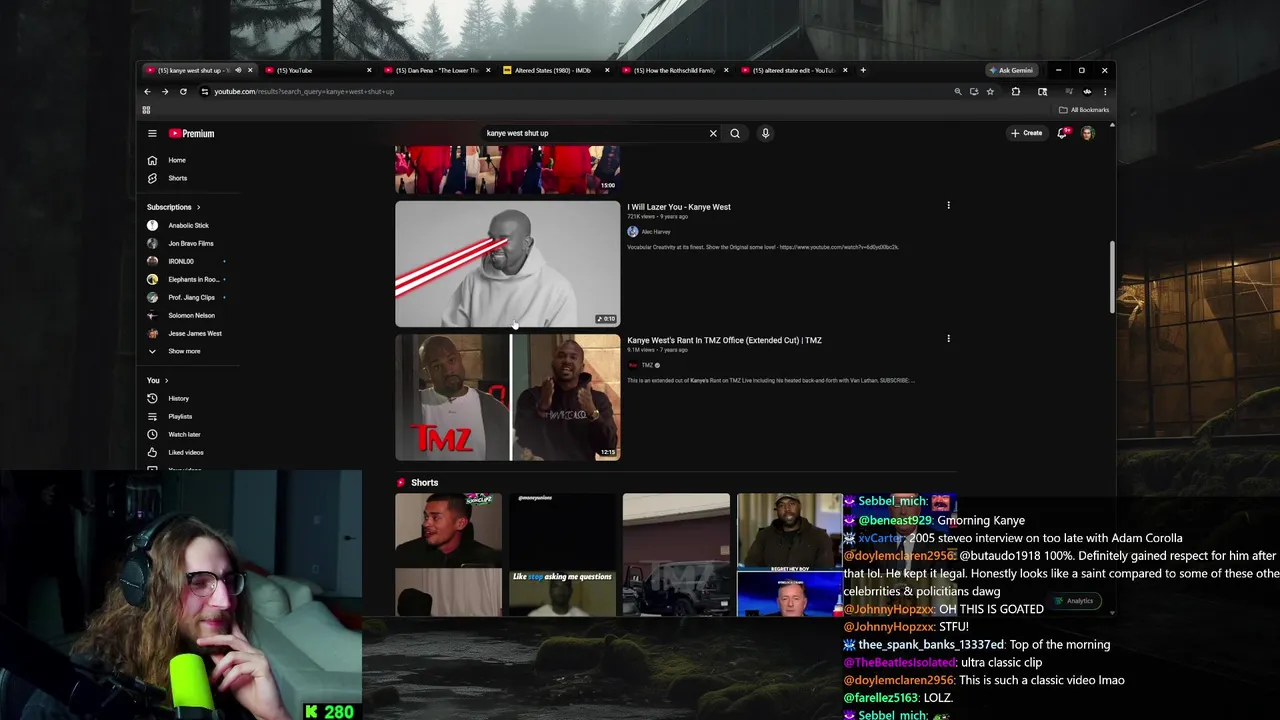Open the I Will Lazer You thumbnail
1280x720 pixels.
(507, 264)
